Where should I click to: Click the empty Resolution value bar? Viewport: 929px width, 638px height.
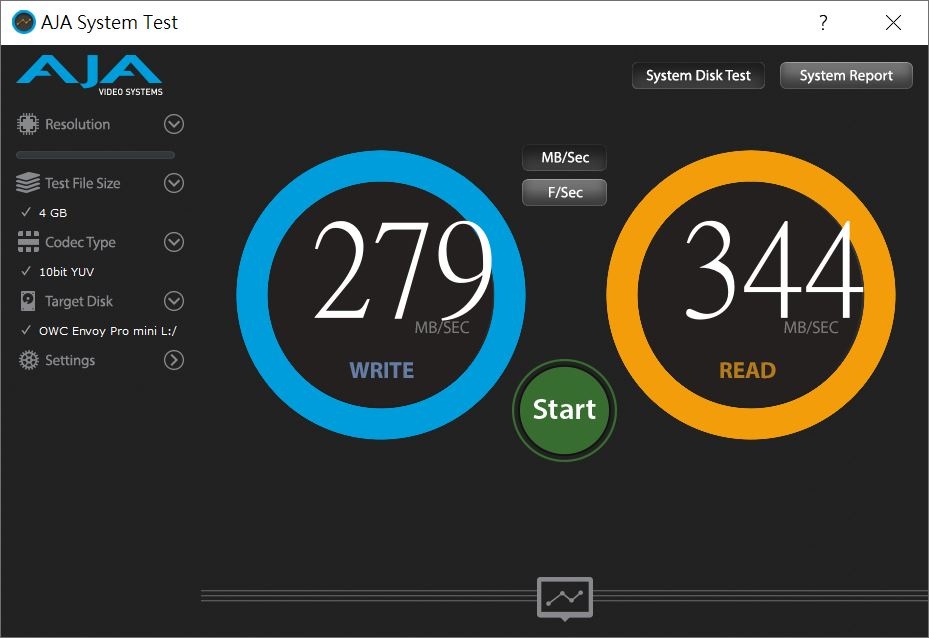[x=95, y=155]
